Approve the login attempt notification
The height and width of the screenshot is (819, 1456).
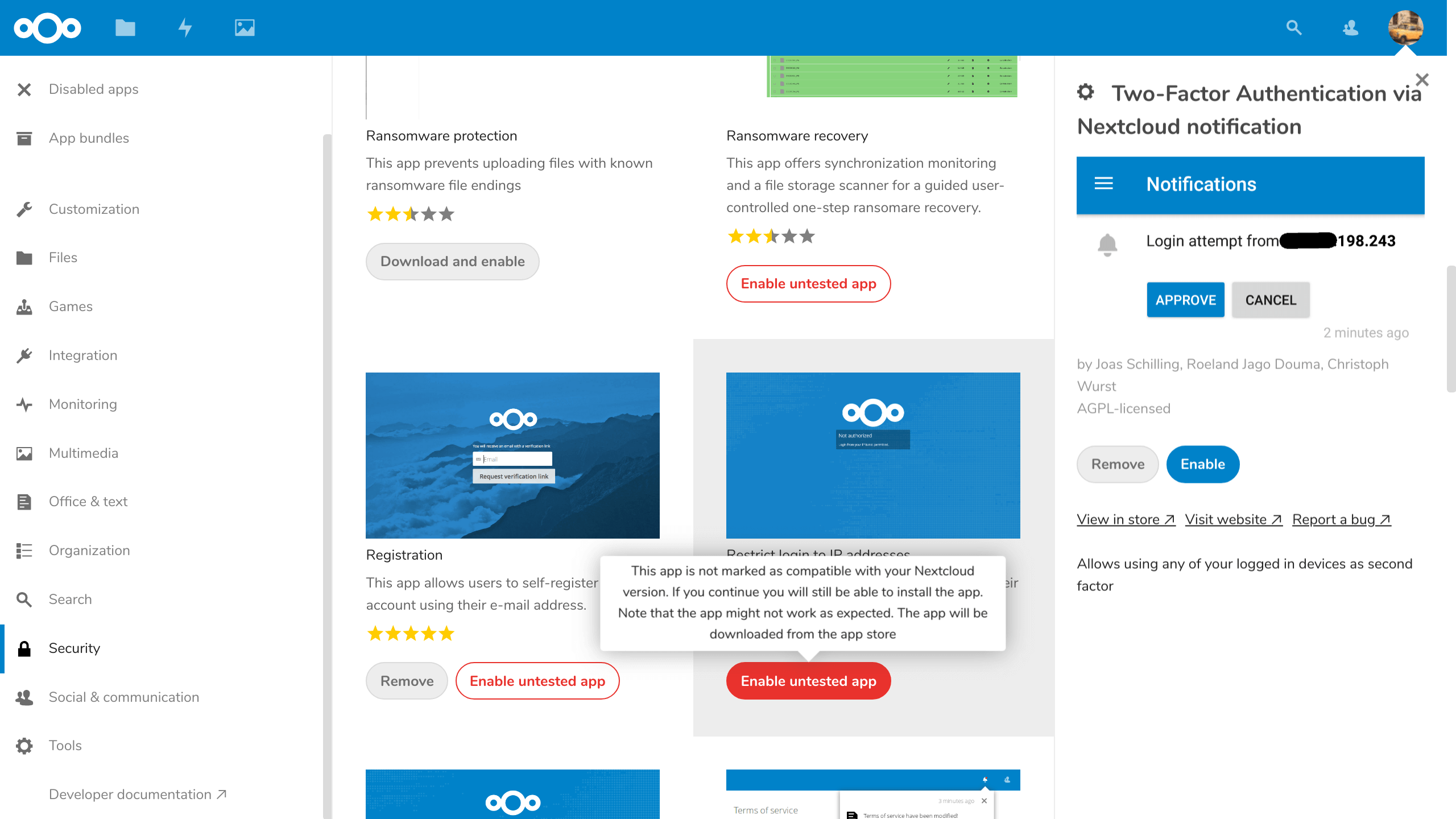coord(1185,300)
